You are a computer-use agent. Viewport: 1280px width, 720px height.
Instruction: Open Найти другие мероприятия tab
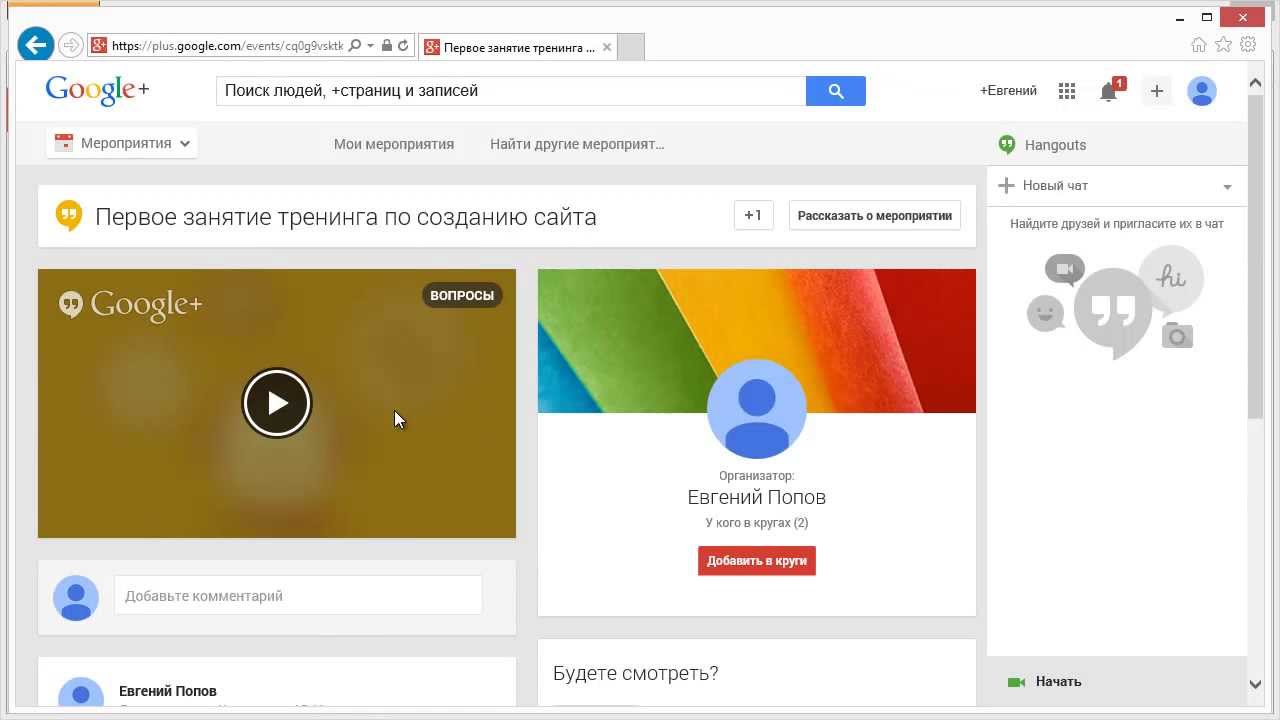coord(577,144)
